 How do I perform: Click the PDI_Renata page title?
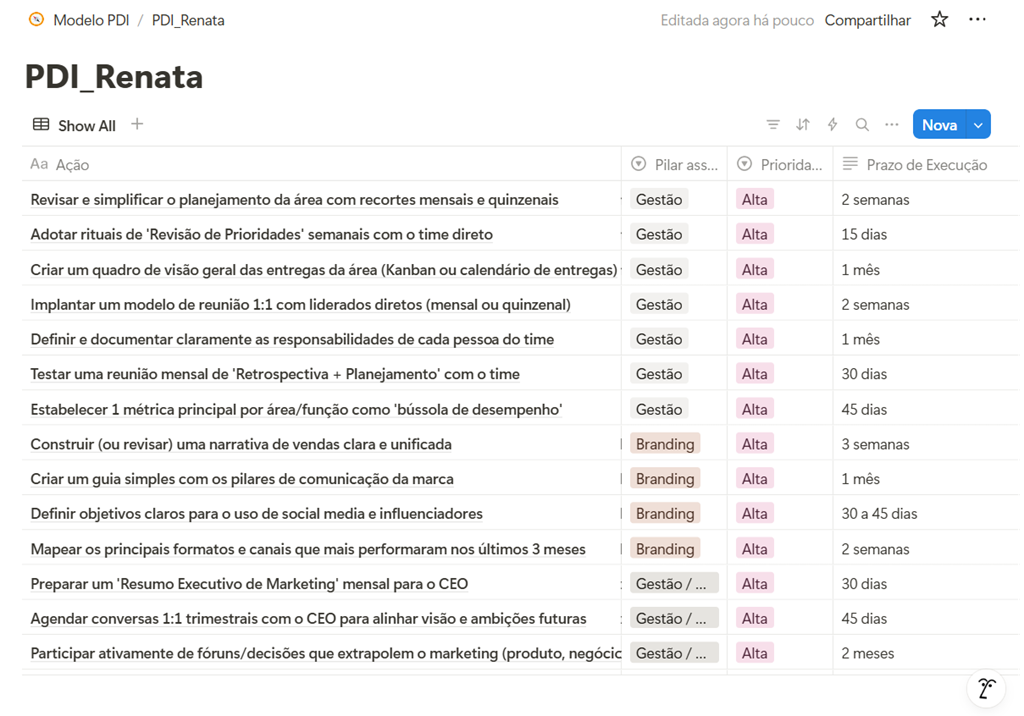click(114, 76)
